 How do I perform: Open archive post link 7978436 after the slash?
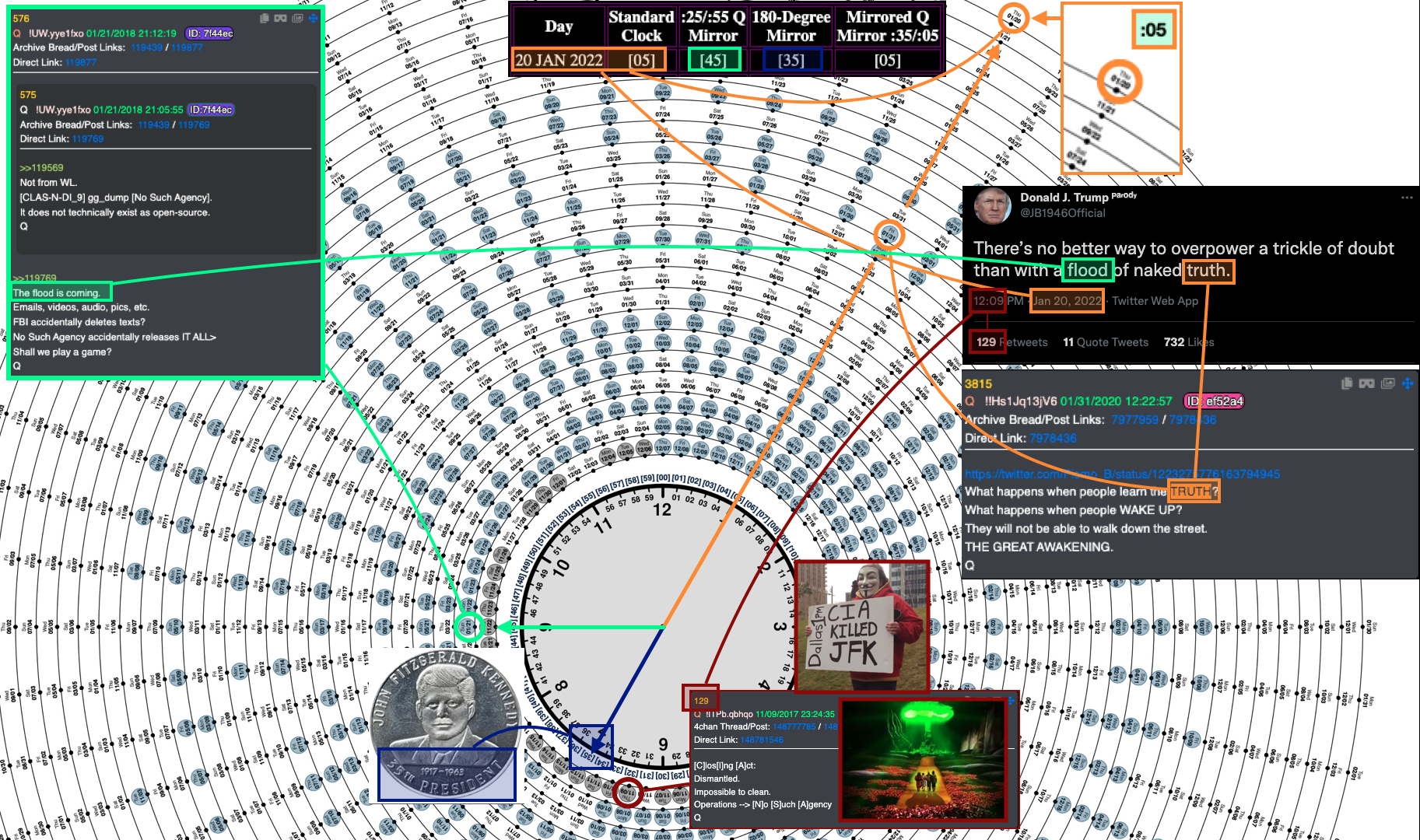point(1192,420)
